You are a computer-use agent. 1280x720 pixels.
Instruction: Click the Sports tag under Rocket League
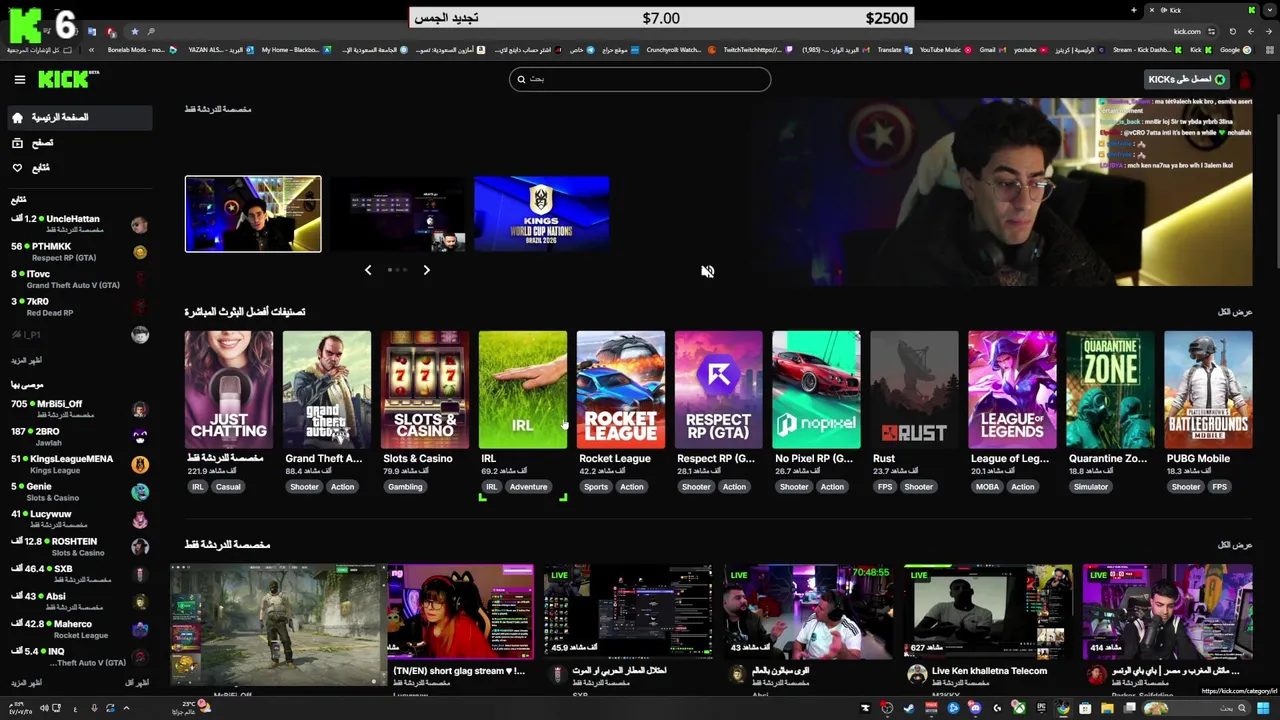596,487
